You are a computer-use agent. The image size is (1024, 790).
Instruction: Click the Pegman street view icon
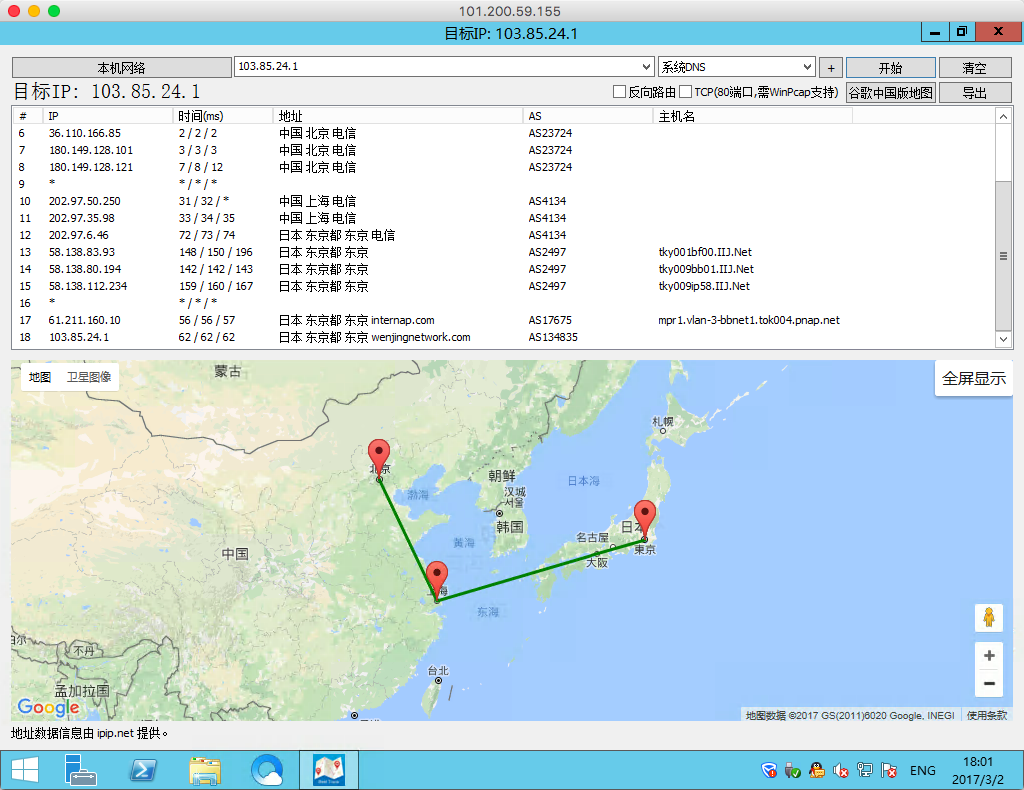tap(988, 617)
